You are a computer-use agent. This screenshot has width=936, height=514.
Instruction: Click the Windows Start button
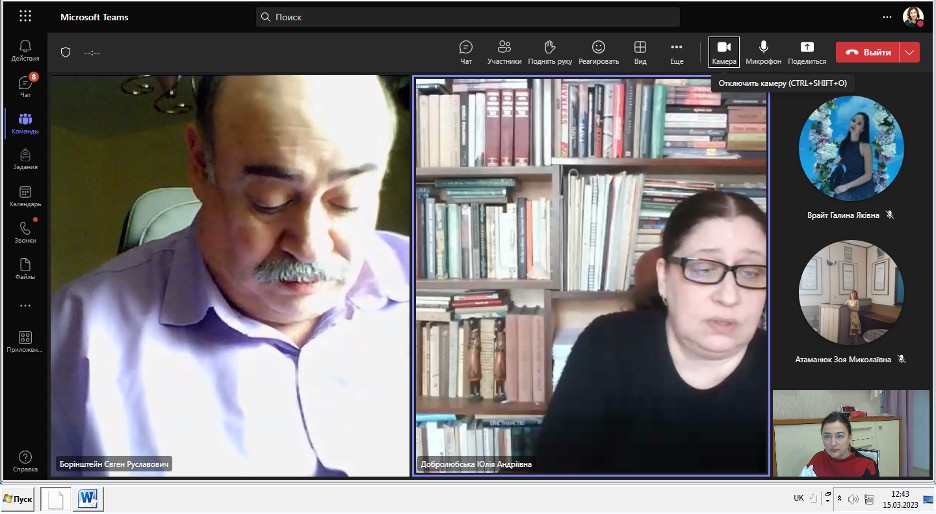click(x=19, y=498)
